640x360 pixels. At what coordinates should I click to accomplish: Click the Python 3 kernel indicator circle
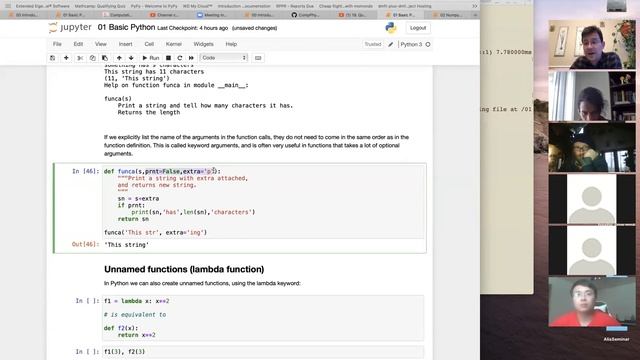(428, 44)
